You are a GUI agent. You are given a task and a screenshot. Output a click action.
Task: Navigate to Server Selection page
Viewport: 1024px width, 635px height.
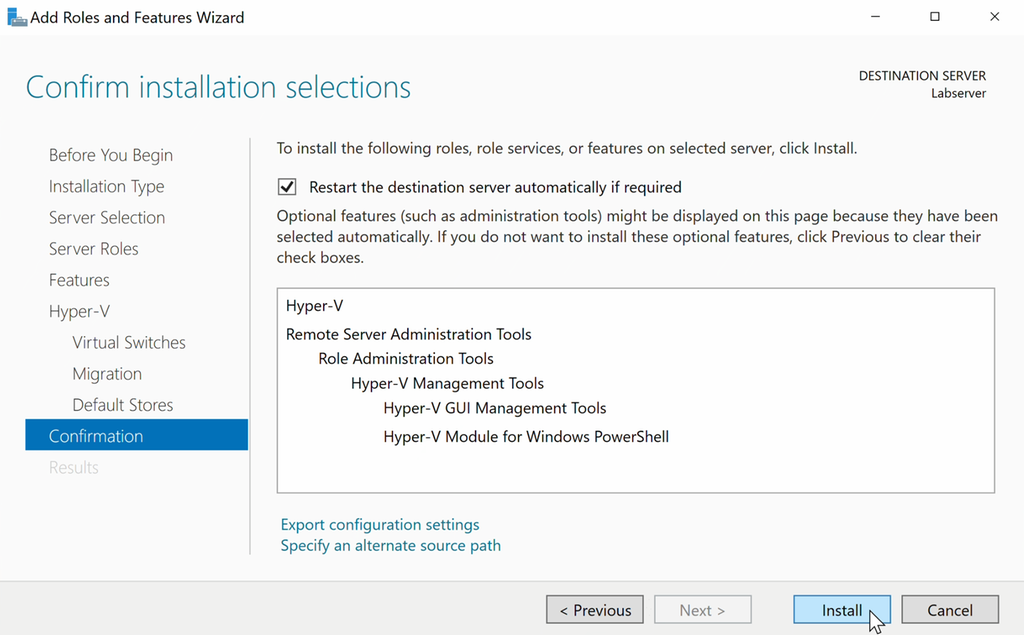[107, 217]
